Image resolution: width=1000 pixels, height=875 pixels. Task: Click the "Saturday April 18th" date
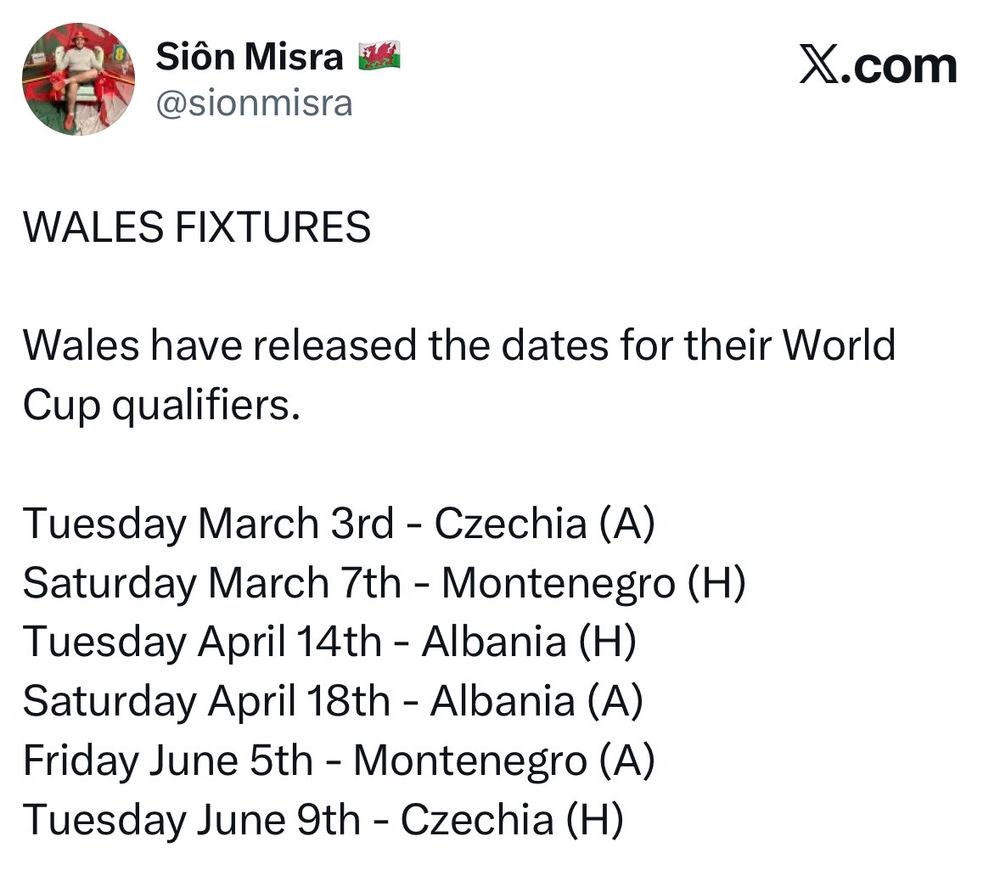coord(206,702)
